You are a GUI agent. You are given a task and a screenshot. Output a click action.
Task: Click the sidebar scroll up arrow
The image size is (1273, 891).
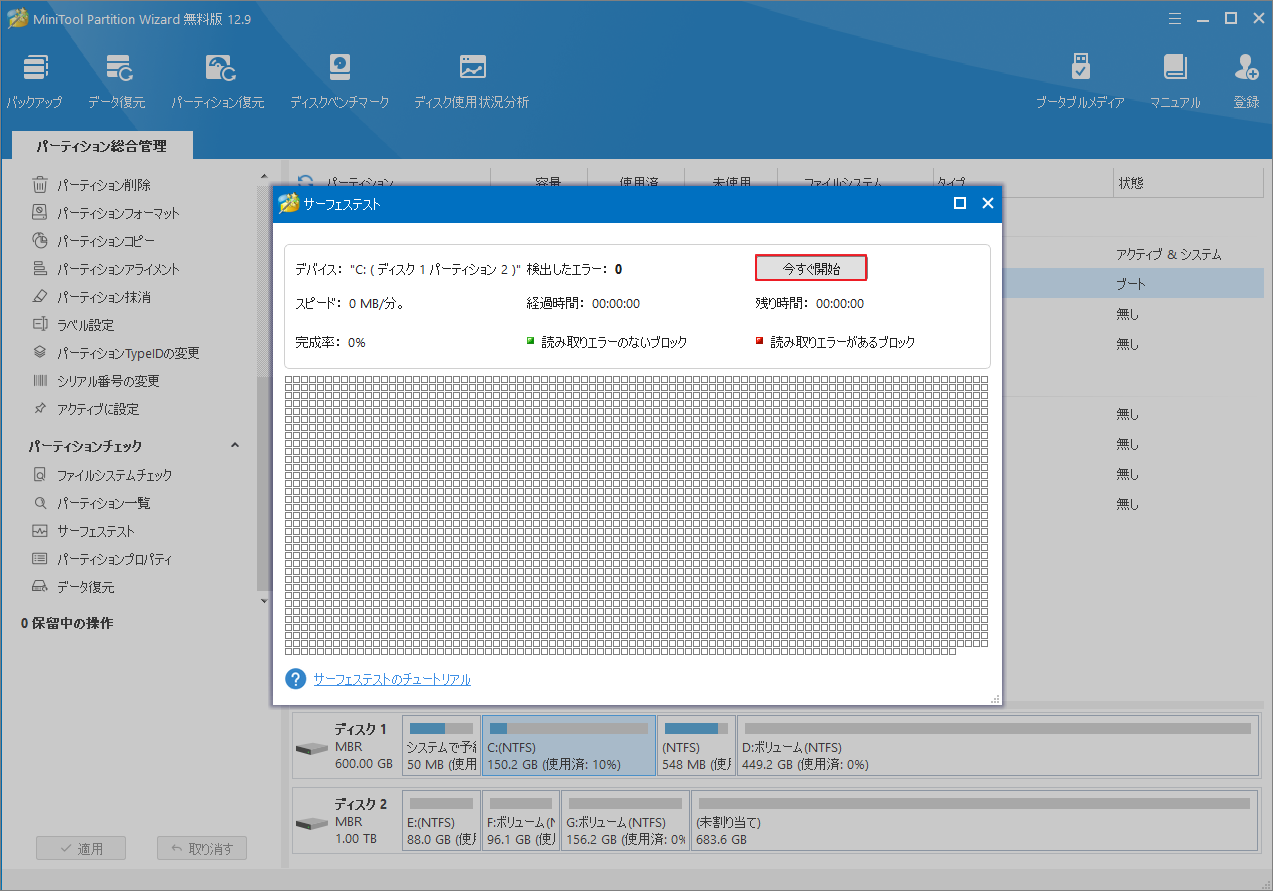pos(264,175)
